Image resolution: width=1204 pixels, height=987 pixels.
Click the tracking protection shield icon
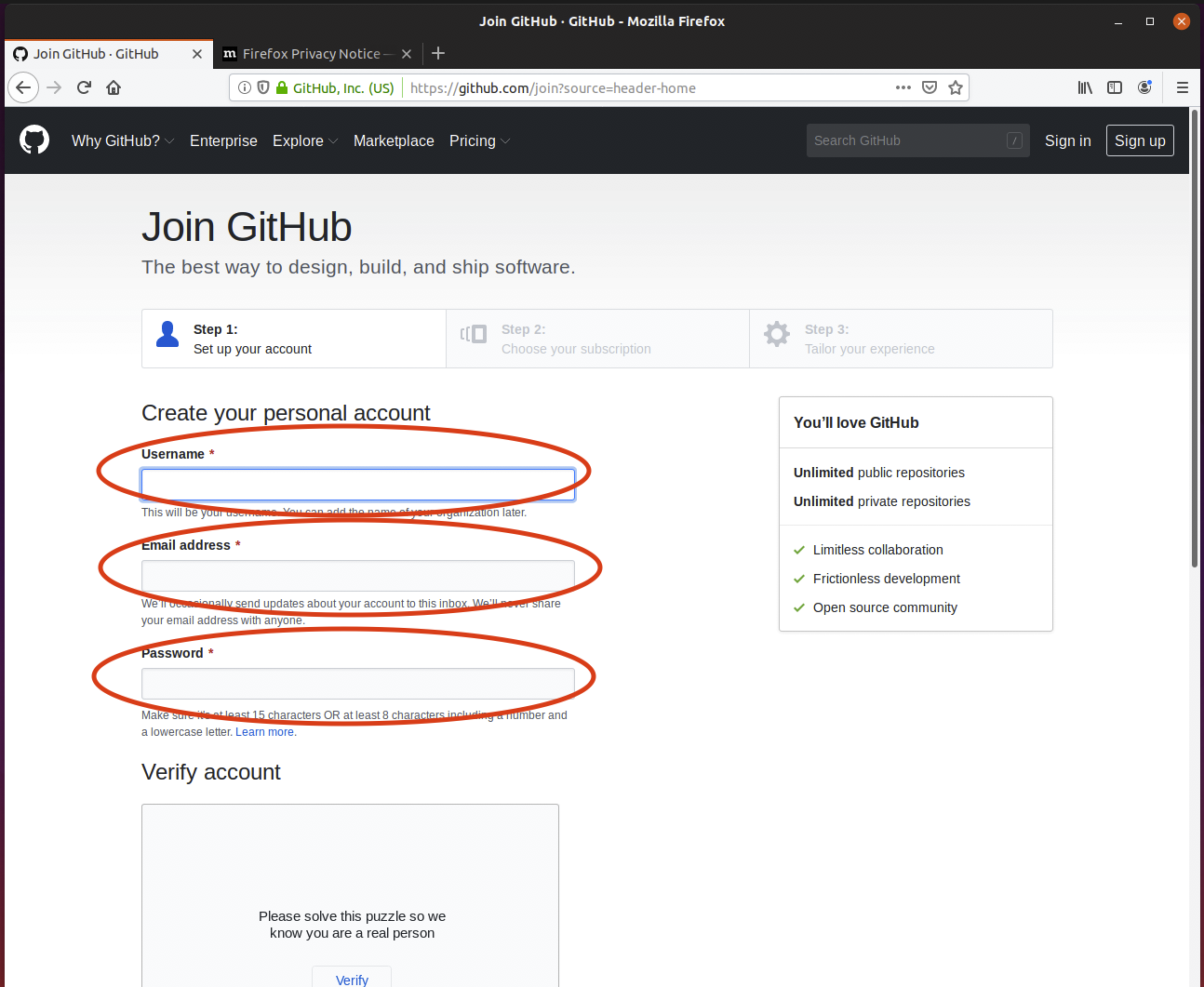[x=263, y=87]
